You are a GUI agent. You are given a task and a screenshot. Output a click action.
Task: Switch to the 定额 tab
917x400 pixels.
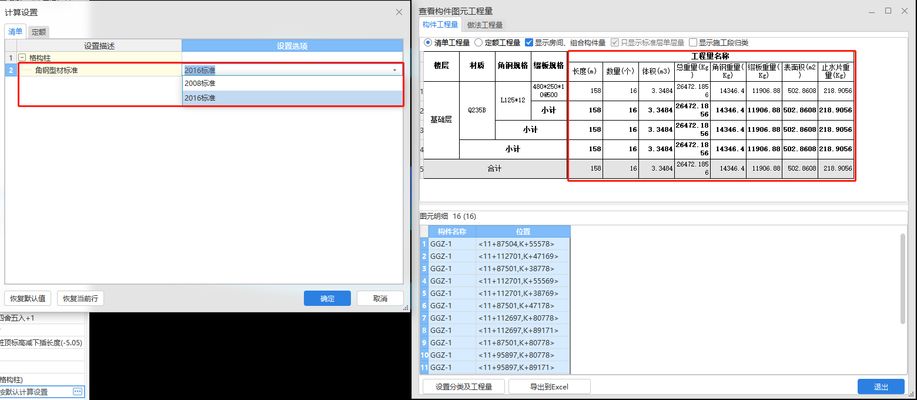coord(39,32)
